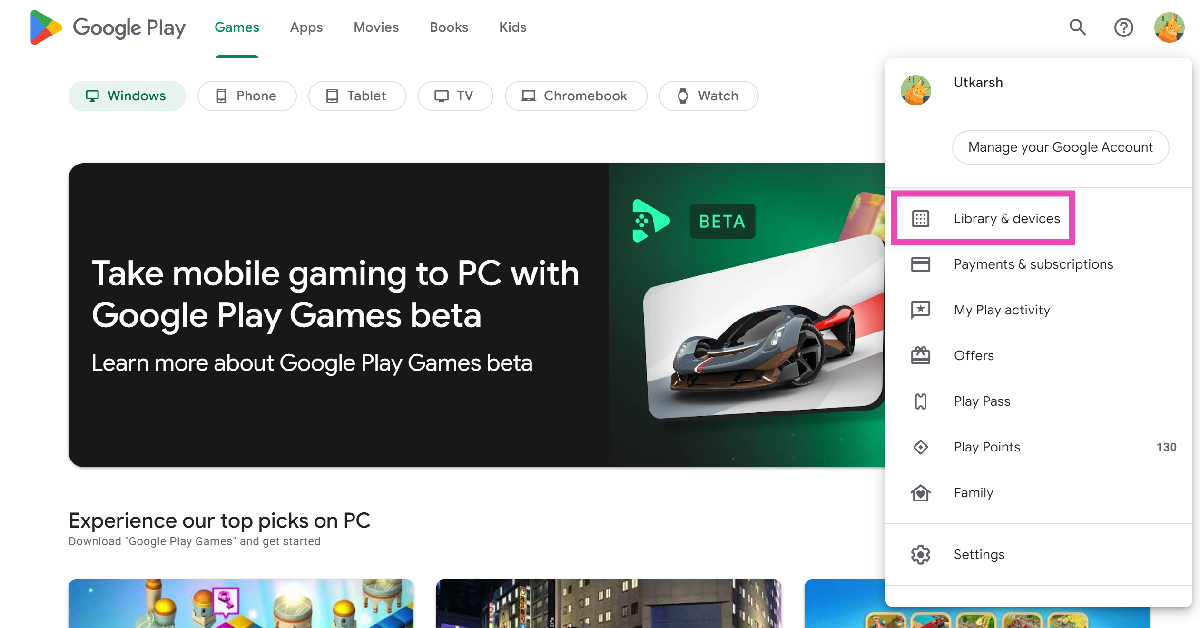Viewport: 1200px width, 628px height.
Task: Click the Settings gear icon
Action: point(921,554)
